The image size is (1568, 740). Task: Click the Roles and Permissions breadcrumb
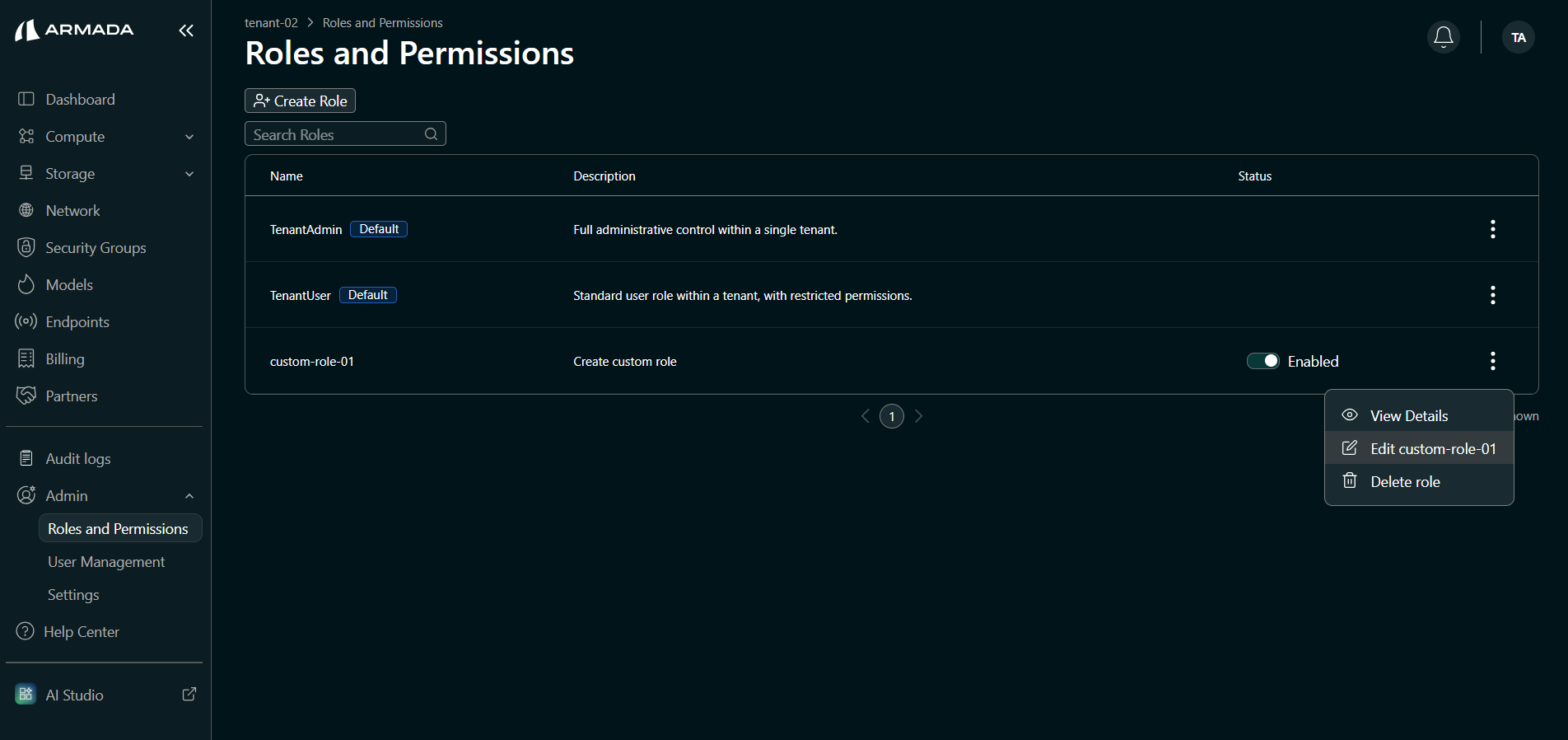coord(382,23)
